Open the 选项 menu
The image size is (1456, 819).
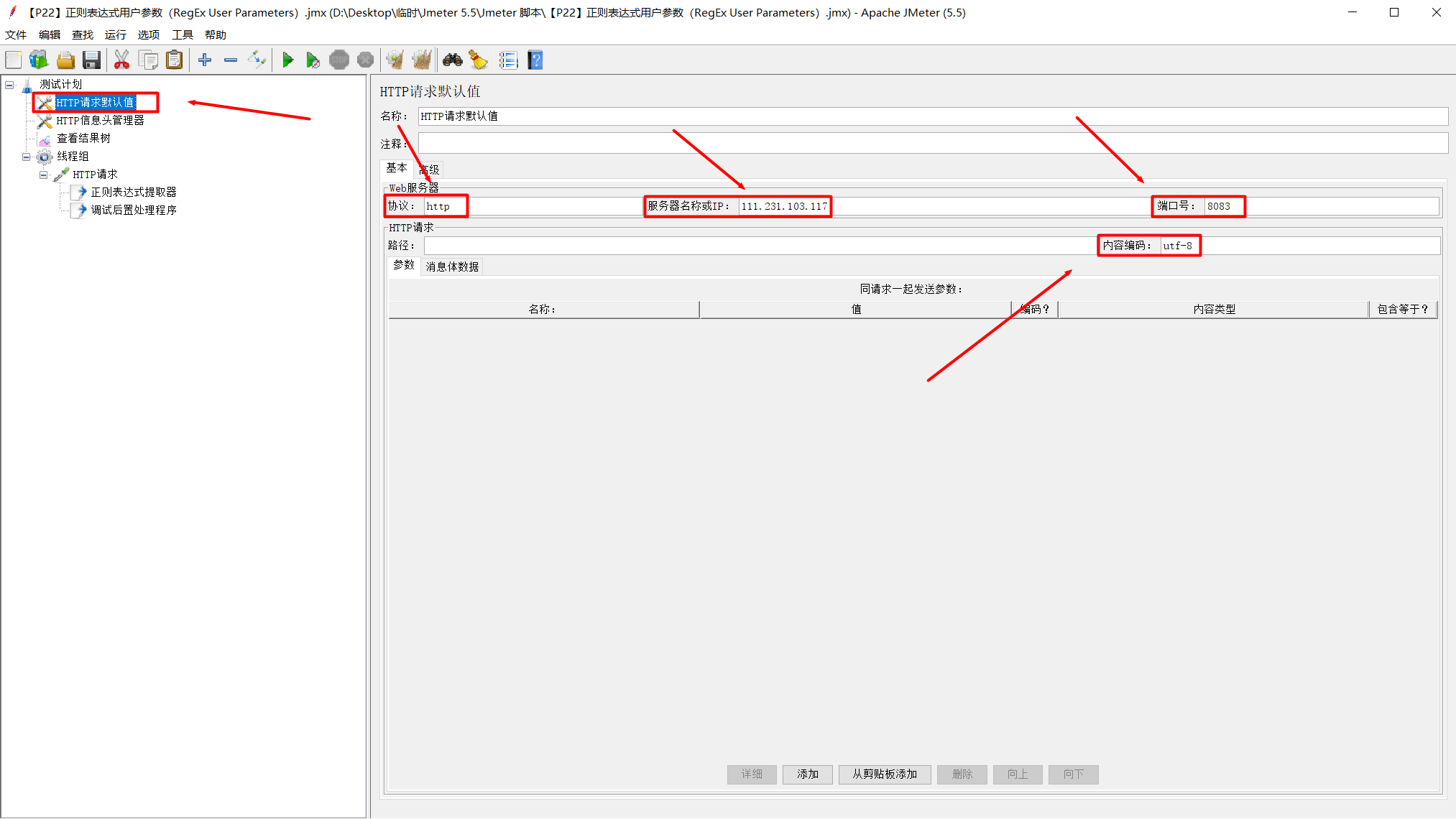coord(149,34)
